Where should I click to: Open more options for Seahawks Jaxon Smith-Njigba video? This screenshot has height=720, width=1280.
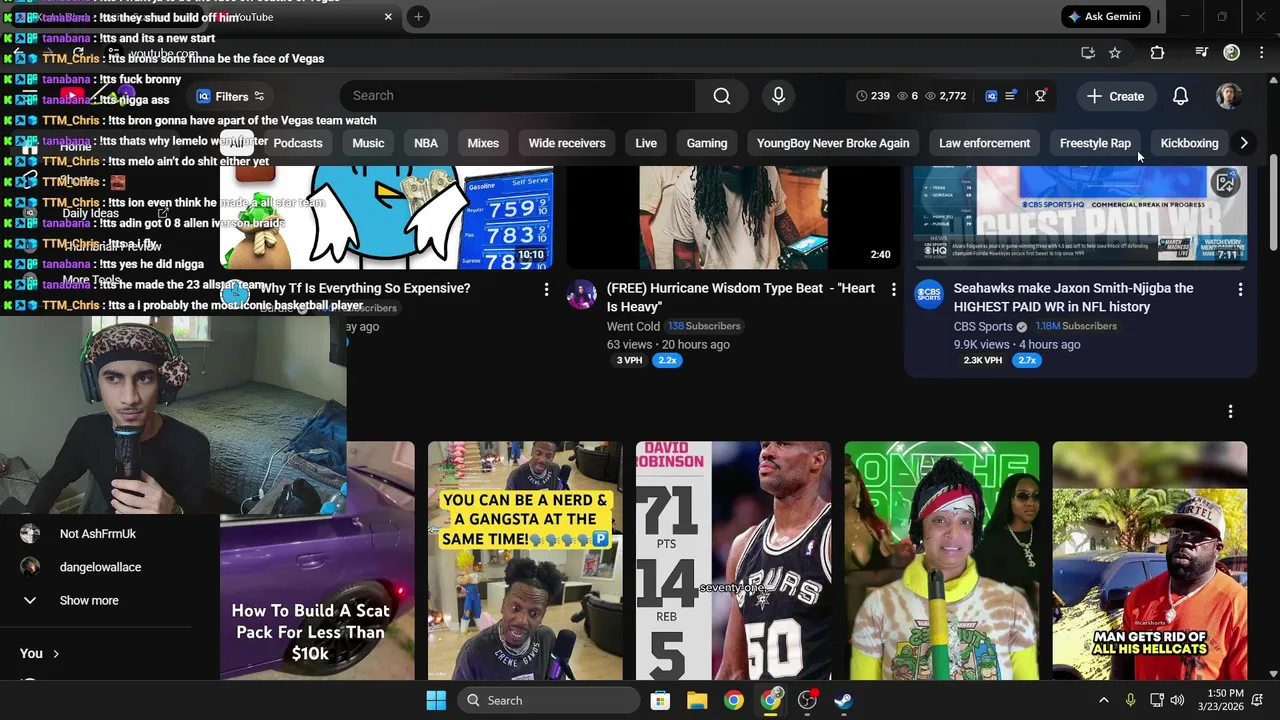[x=1240, y=289]
